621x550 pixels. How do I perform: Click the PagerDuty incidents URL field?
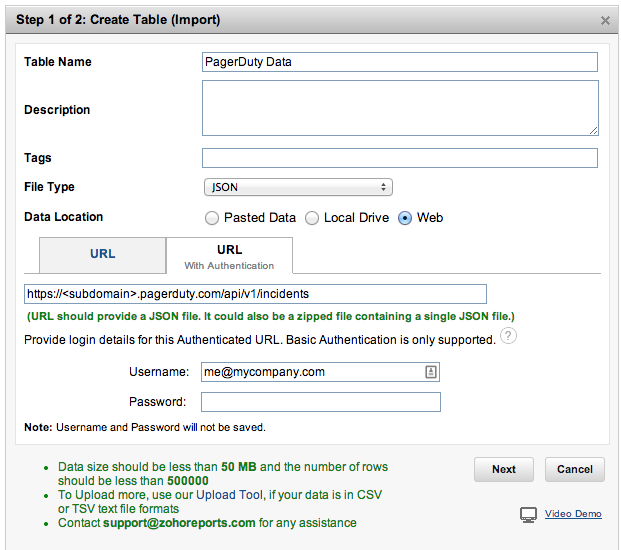point(255,294)
